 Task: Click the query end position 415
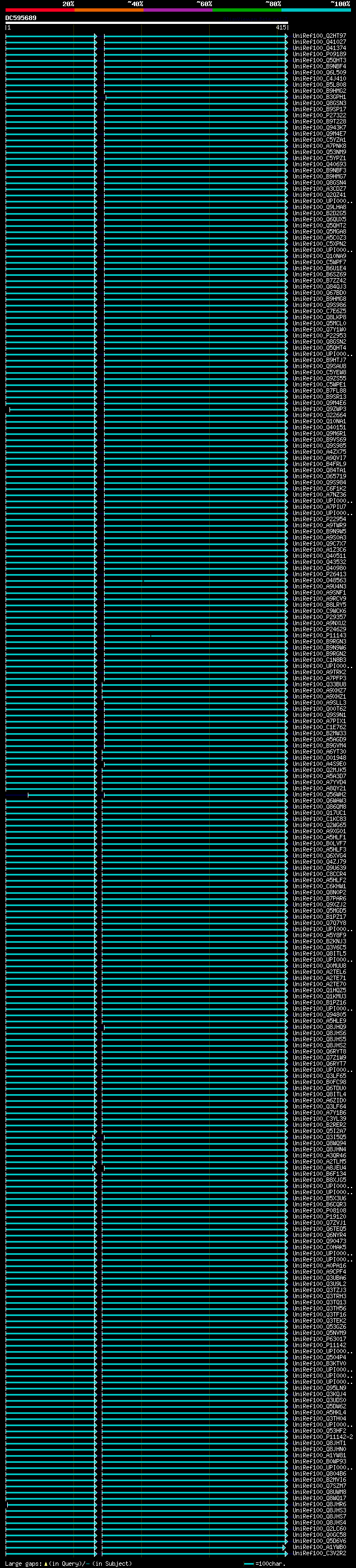pyautogui.click(x=280, y=27)
